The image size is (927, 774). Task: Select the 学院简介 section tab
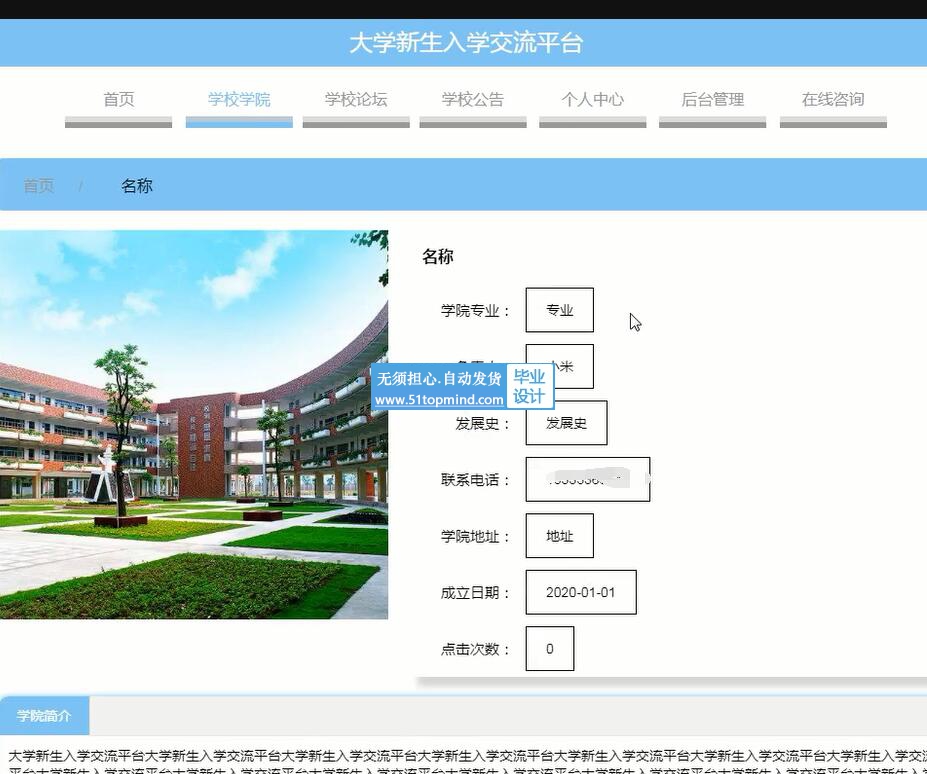44,715
